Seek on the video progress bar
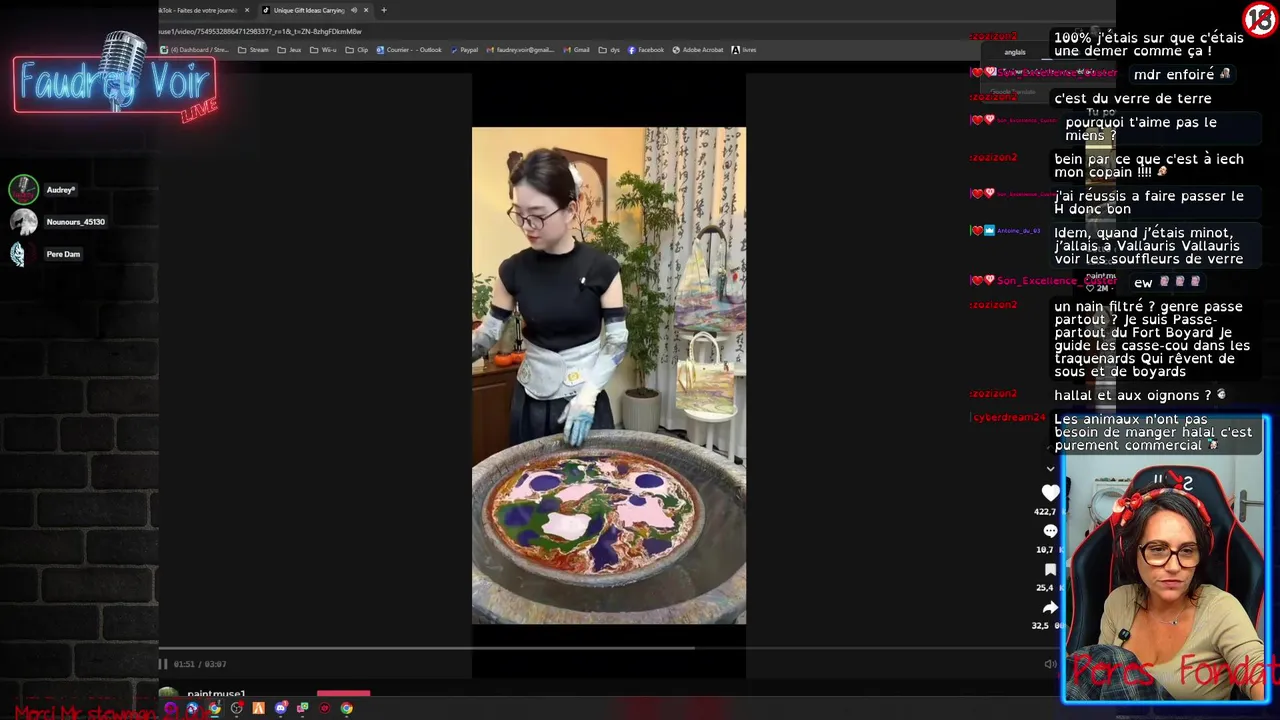 click(608, 648)
